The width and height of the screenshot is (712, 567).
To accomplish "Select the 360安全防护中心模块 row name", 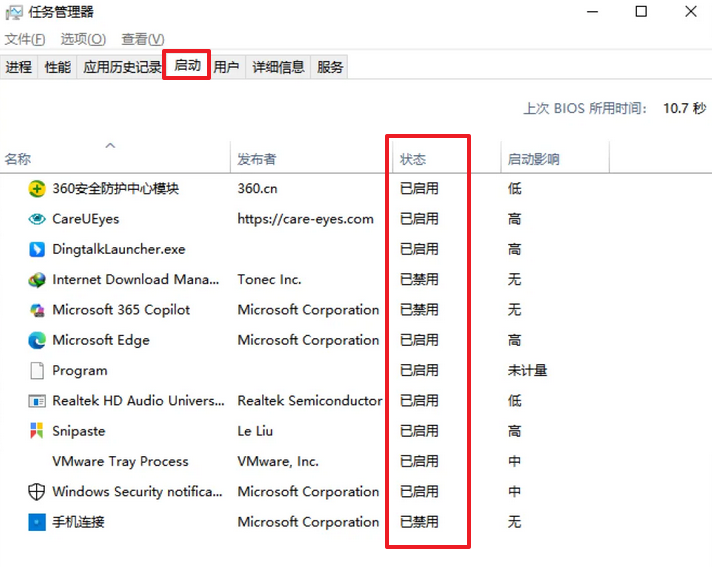I will point(115,188).
